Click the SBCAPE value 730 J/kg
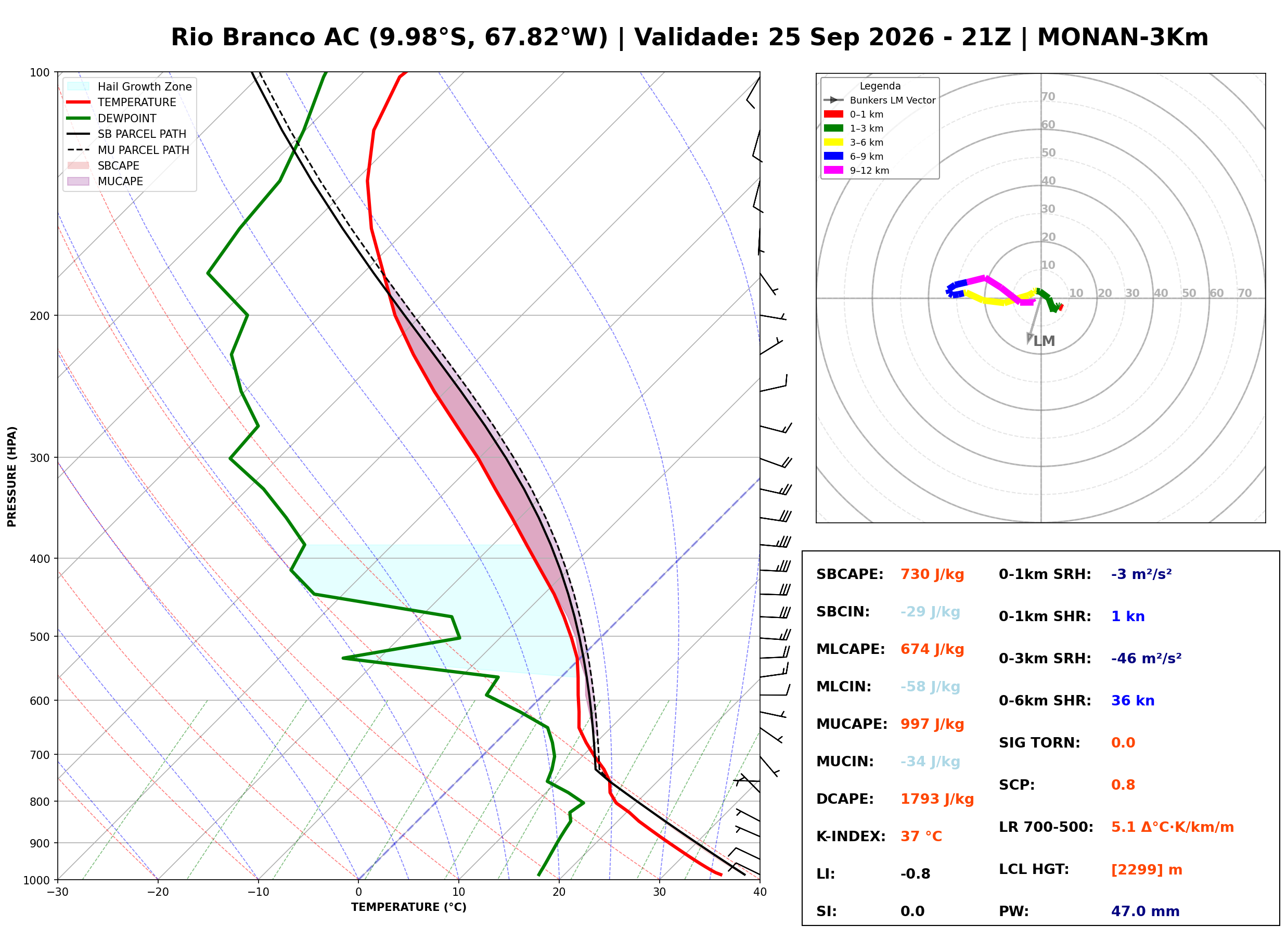This screenshot has height=952, width=1287. click(x=932, y=574)
